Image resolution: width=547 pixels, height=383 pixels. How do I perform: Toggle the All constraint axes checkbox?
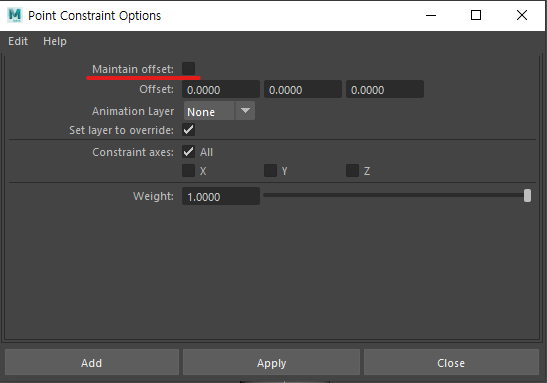coord(188,152)
